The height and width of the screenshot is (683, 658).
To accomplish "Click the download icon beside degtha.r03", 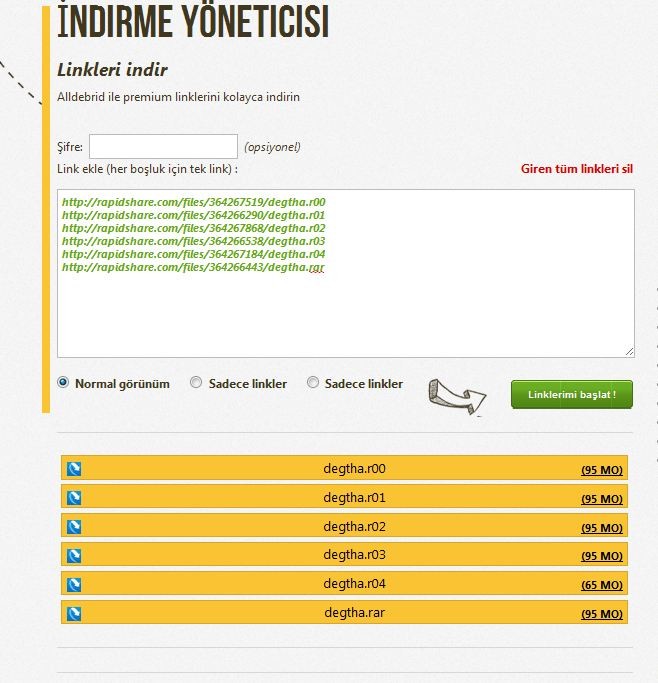I will pos(74,555).
